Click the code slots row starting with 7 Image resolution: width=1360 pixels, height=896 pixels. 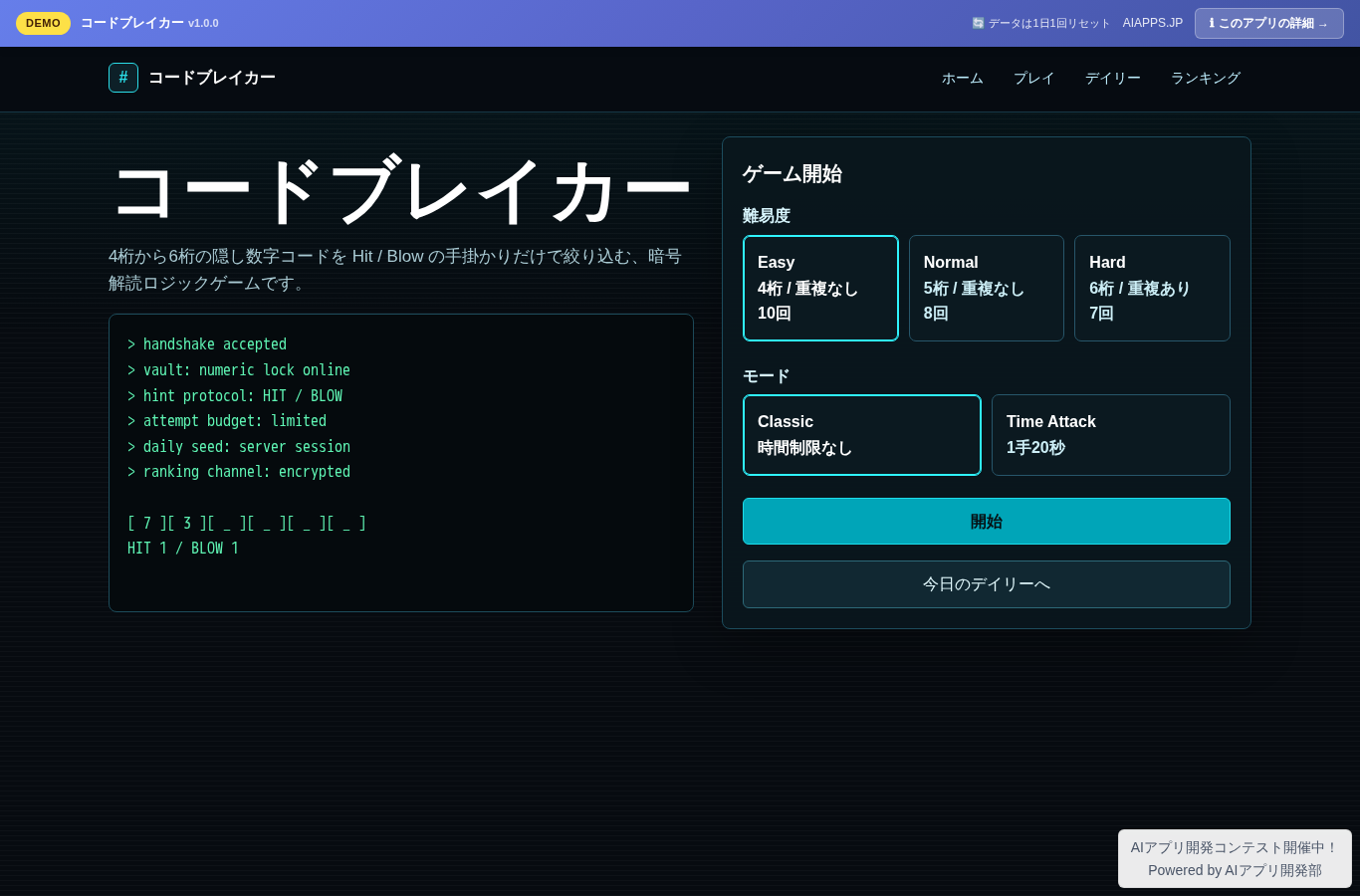tap(247, 524)
